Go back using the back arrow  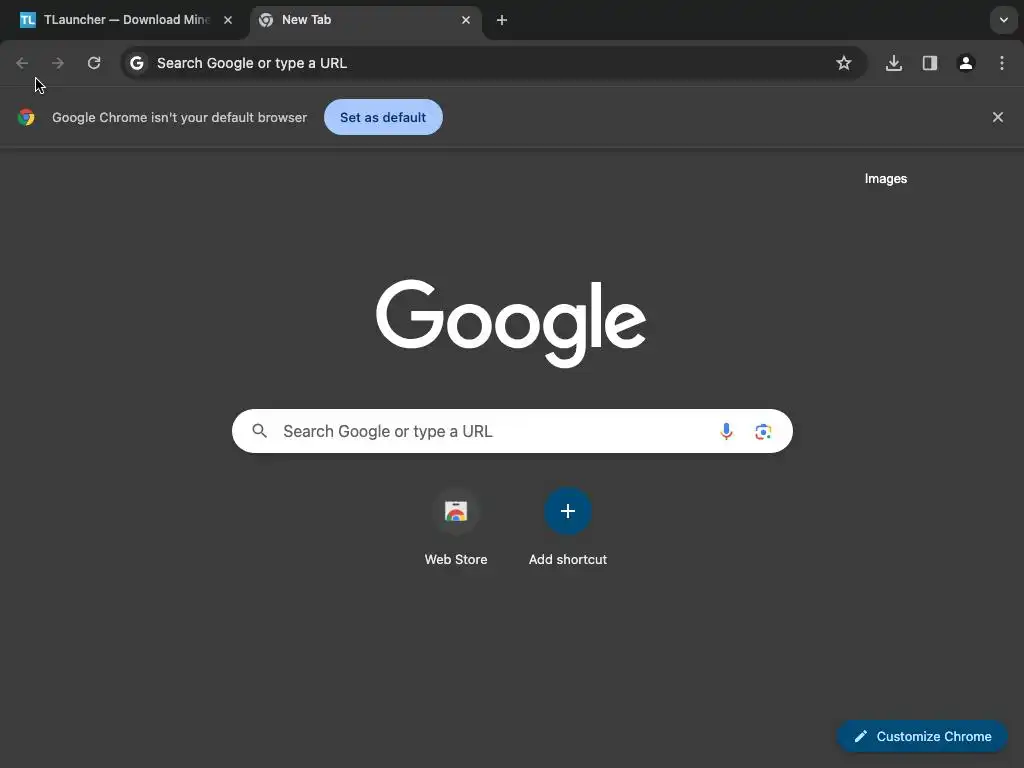coord(22,63)
